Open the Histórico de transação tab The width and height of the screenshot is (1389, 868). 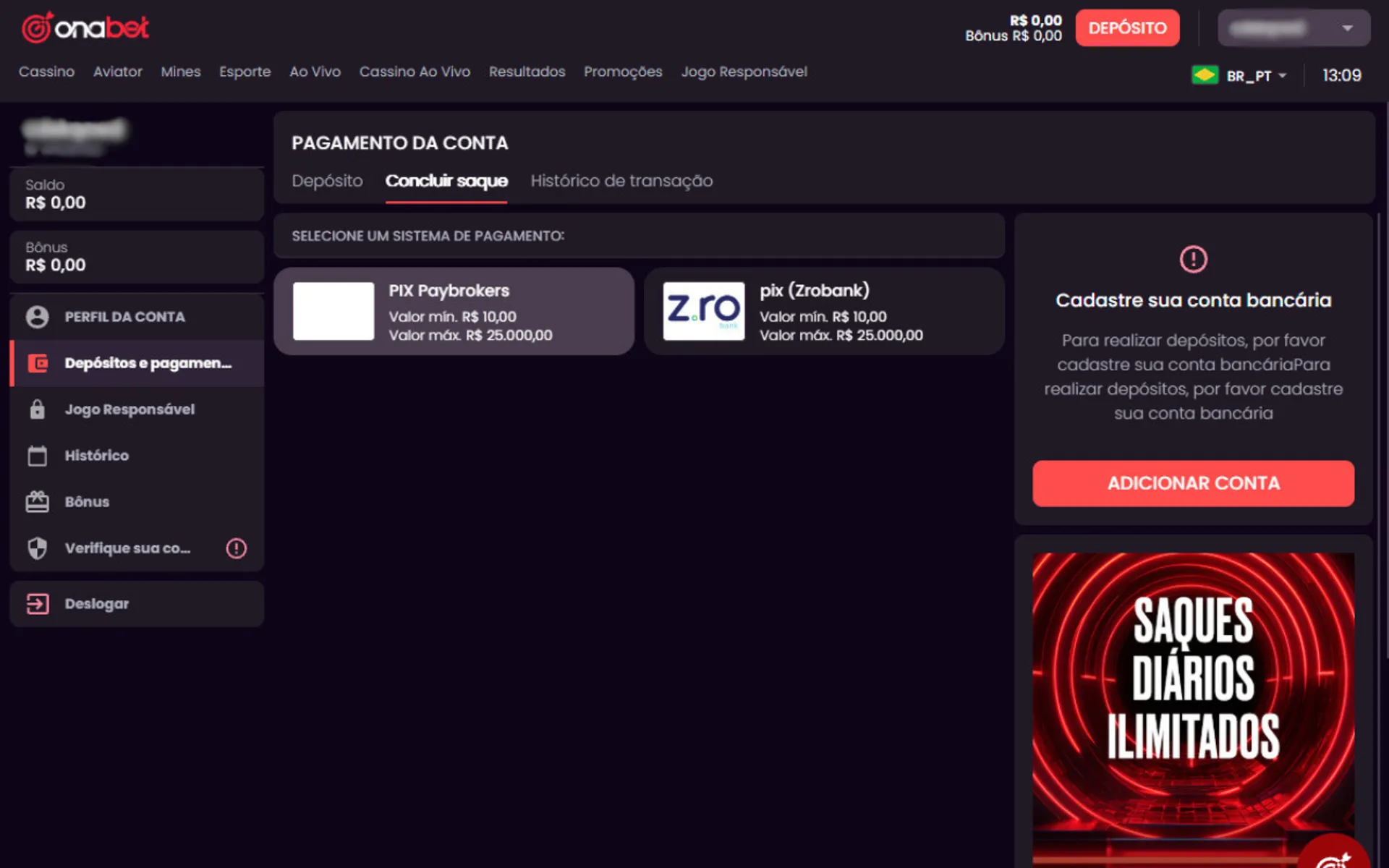click(621, 181)
